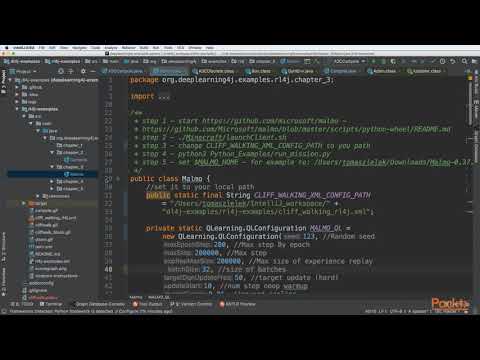Expand the resources folder
Viewport: 480px width, 360px height.
[x=38, y=196]
